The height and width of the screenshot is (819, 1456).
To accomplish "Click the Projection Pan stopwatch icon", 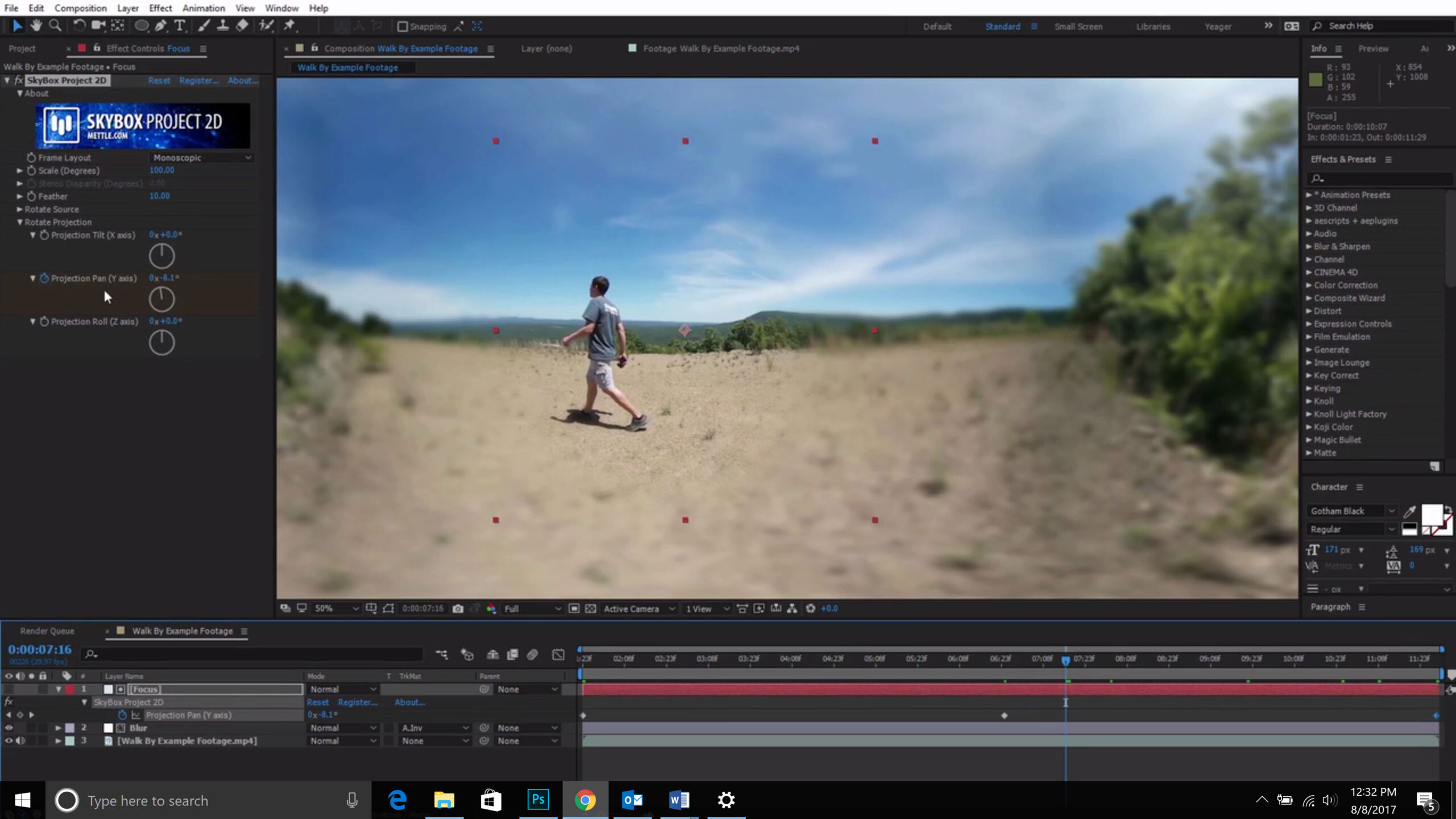I will click(x=44, y=278).
